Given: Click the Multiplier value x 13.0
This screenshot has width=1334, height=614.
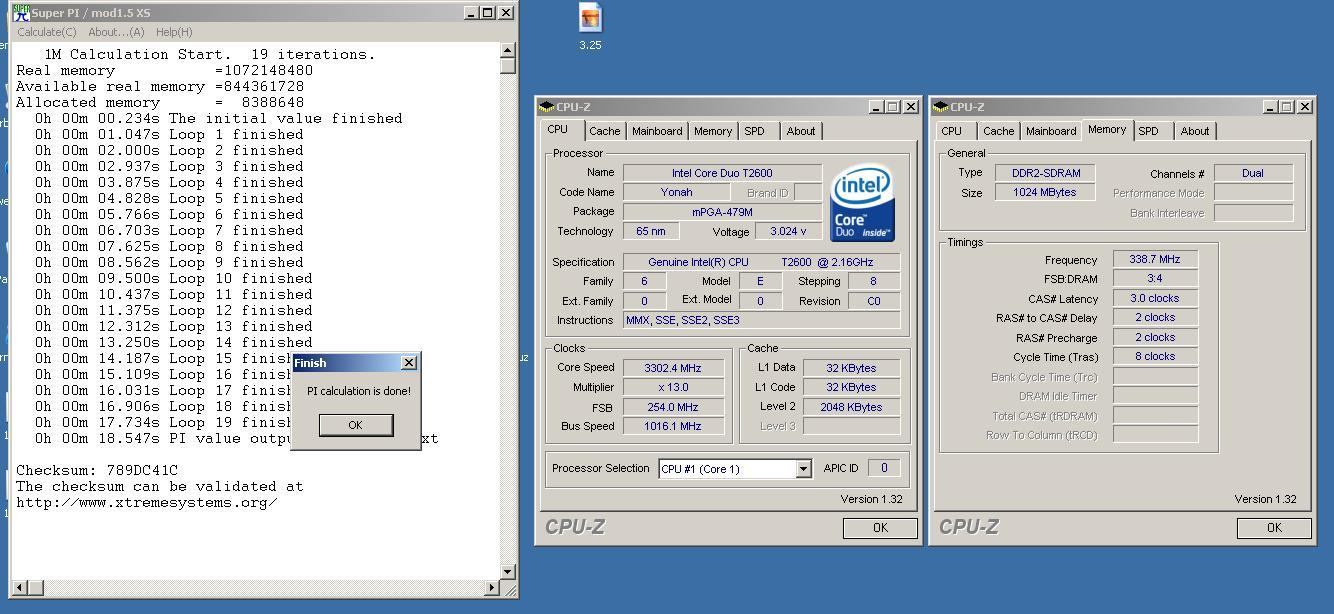Looking at the screenshot, I should click(673, 387).
